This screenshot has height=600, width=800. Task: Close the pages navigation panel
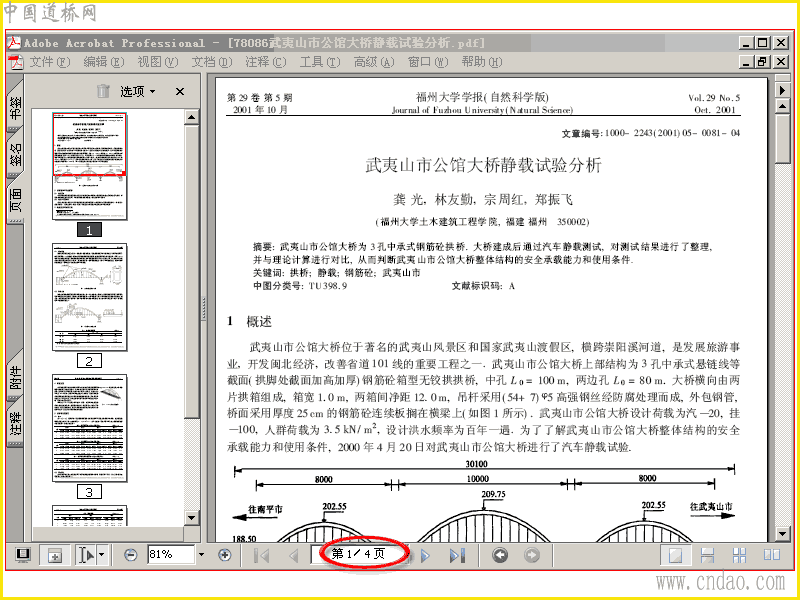click(x=180, y=91)
